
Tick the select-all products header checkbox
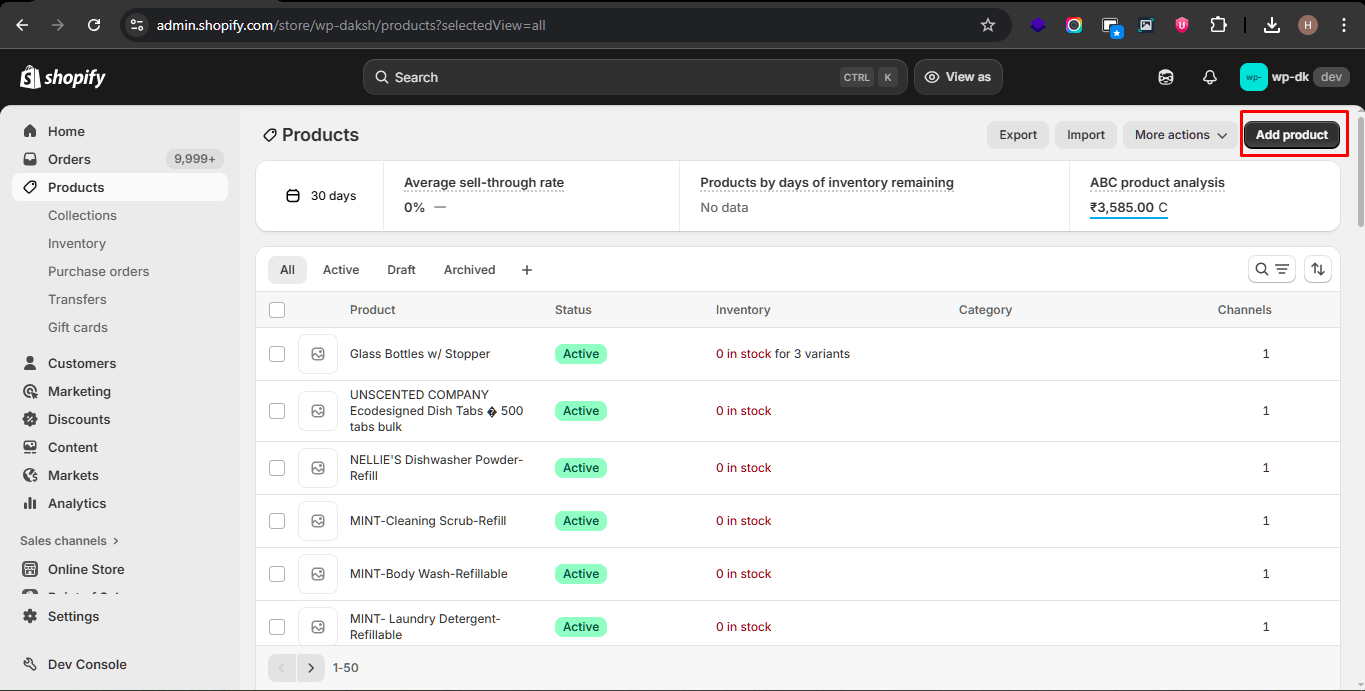[277, 310]
